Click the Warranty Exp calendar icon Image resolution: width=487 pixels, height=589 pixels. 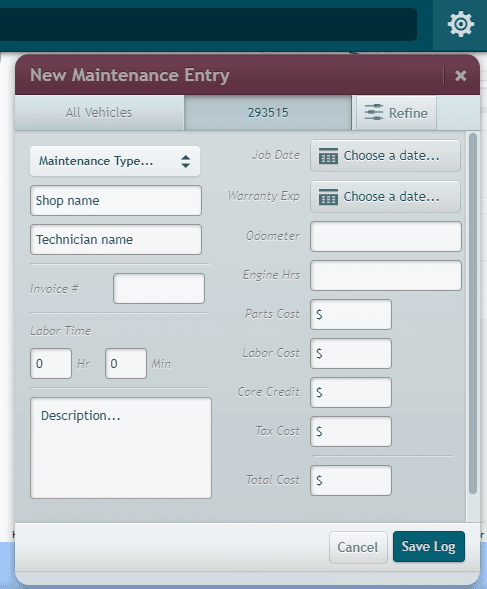(328, 196)
